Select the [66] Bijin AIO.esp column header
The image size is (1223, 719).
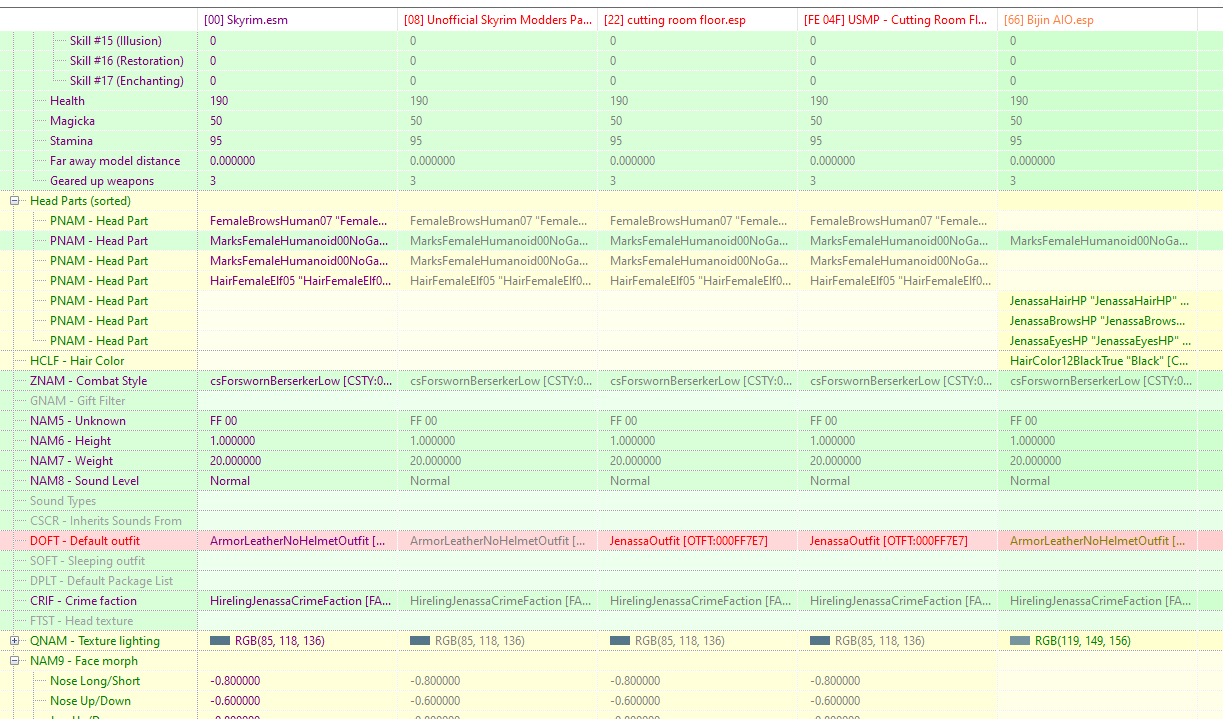tap(1097, 20)
